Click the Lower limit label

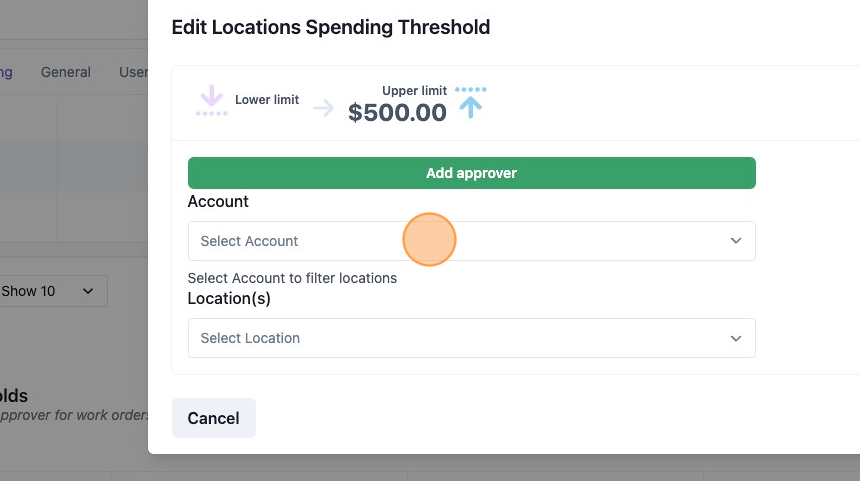click(x=267, y=100)
